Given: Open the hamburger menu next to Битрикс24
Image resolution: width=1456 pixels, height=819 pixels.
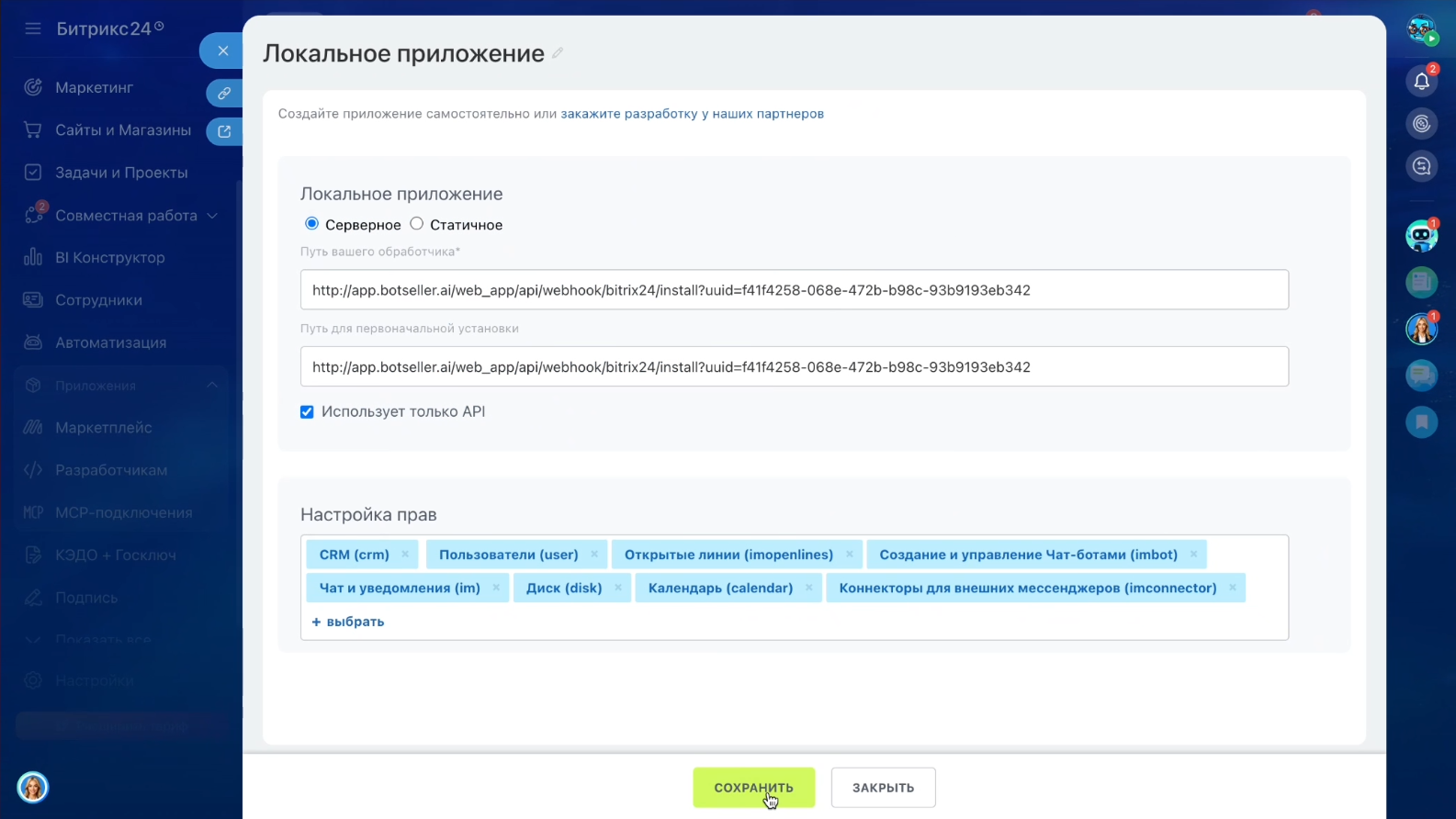Looking at the screenshot, I should [33, 28].
